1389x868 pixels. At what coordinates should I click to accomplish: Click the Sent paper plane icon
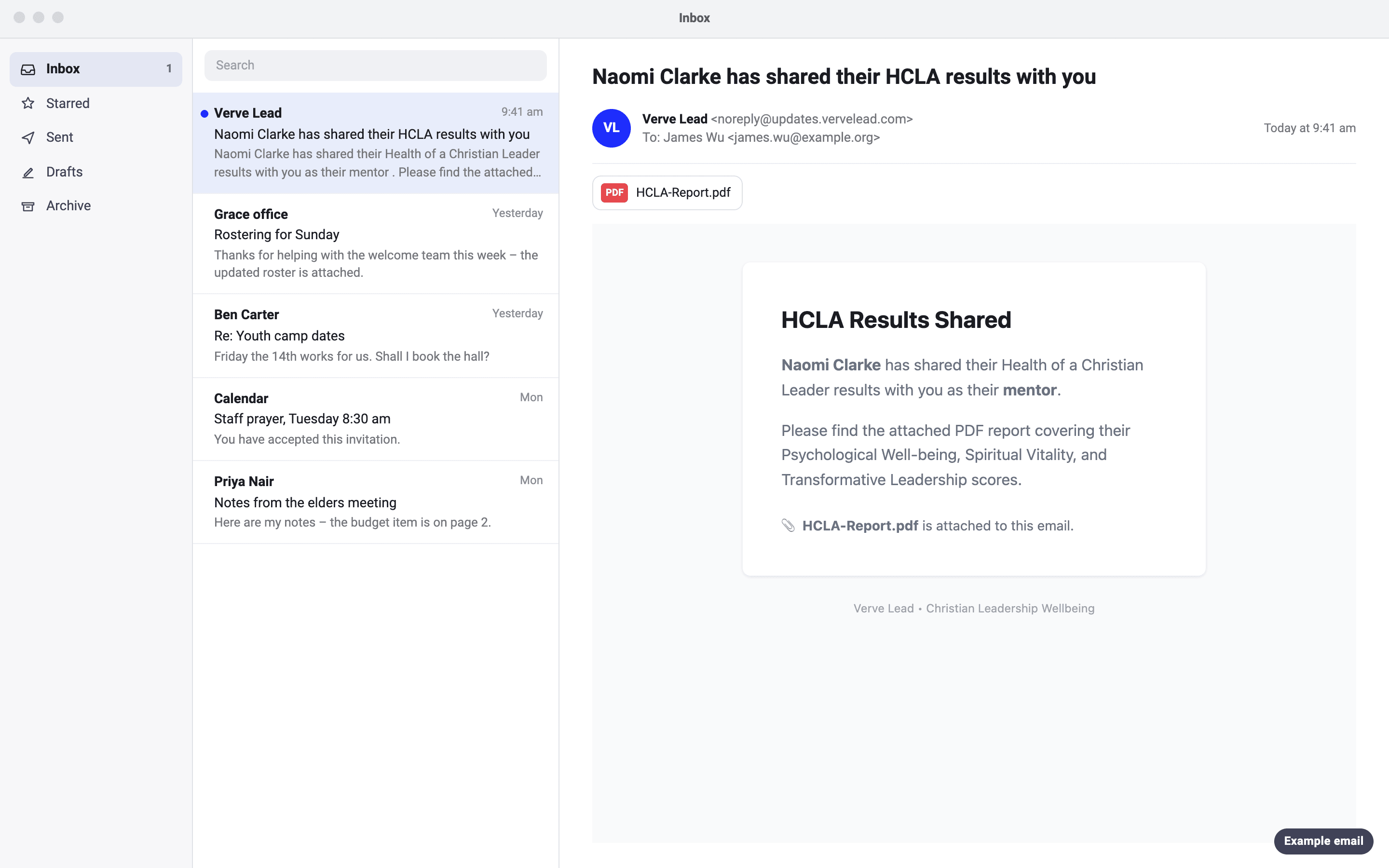coord(28,138)
